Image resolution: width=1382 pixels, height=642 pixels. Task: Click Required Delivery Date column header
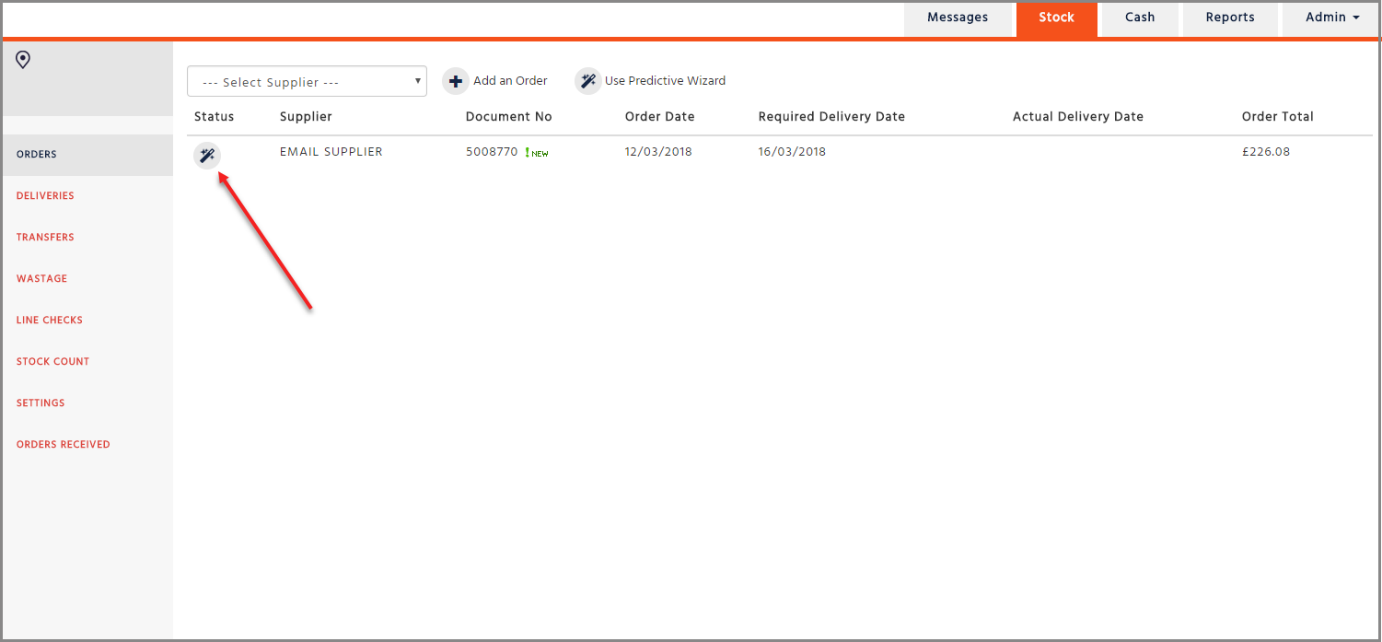832,117
